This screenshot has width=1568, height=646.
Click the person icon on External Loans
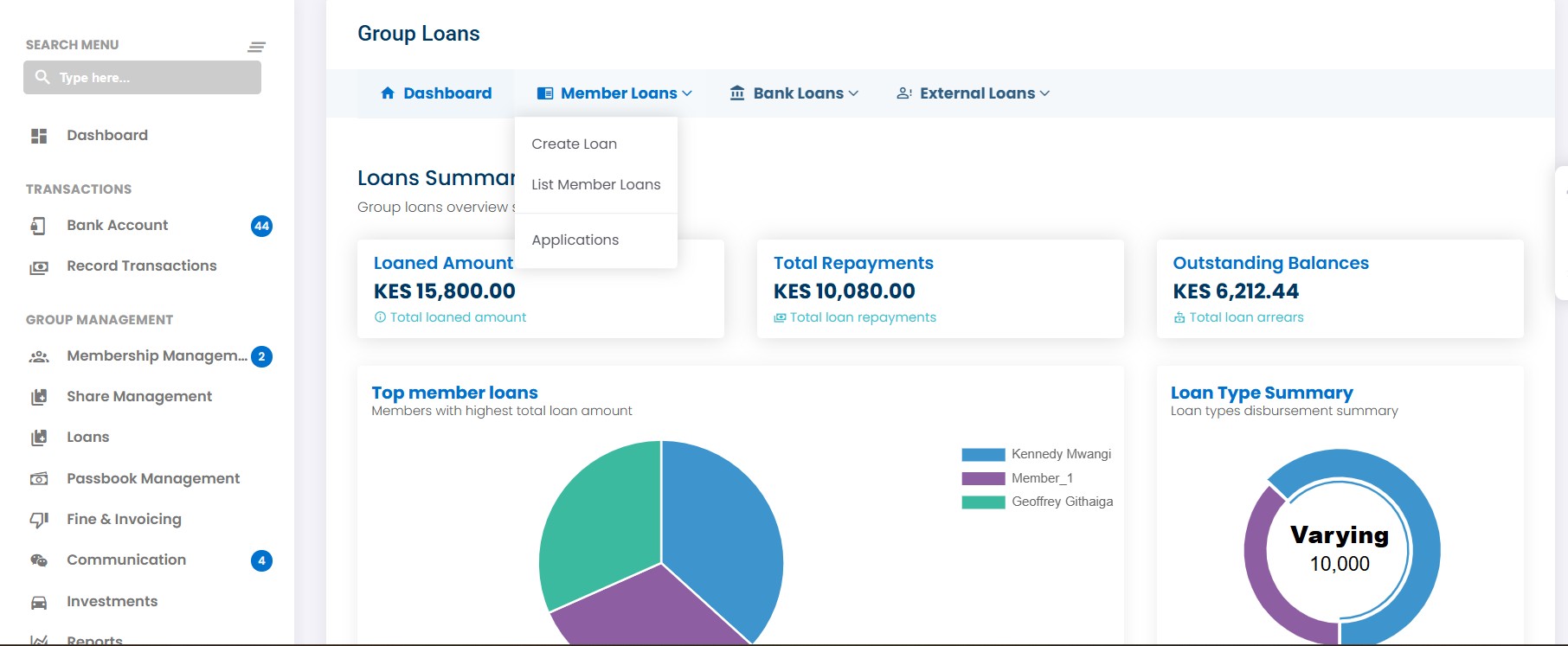pyautogui.click(x=904, y=93)
